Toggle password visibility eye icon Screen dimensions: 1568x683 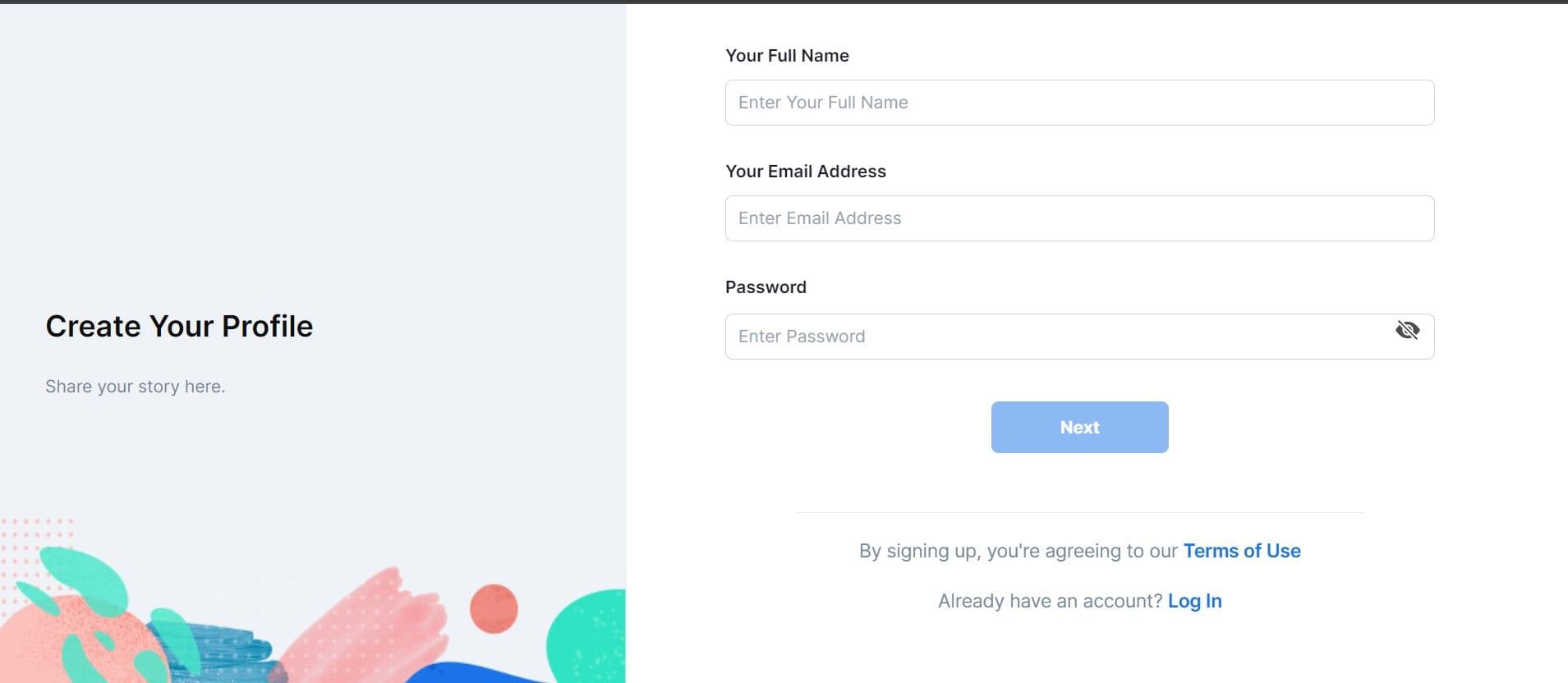click(x=1407, y=330)
